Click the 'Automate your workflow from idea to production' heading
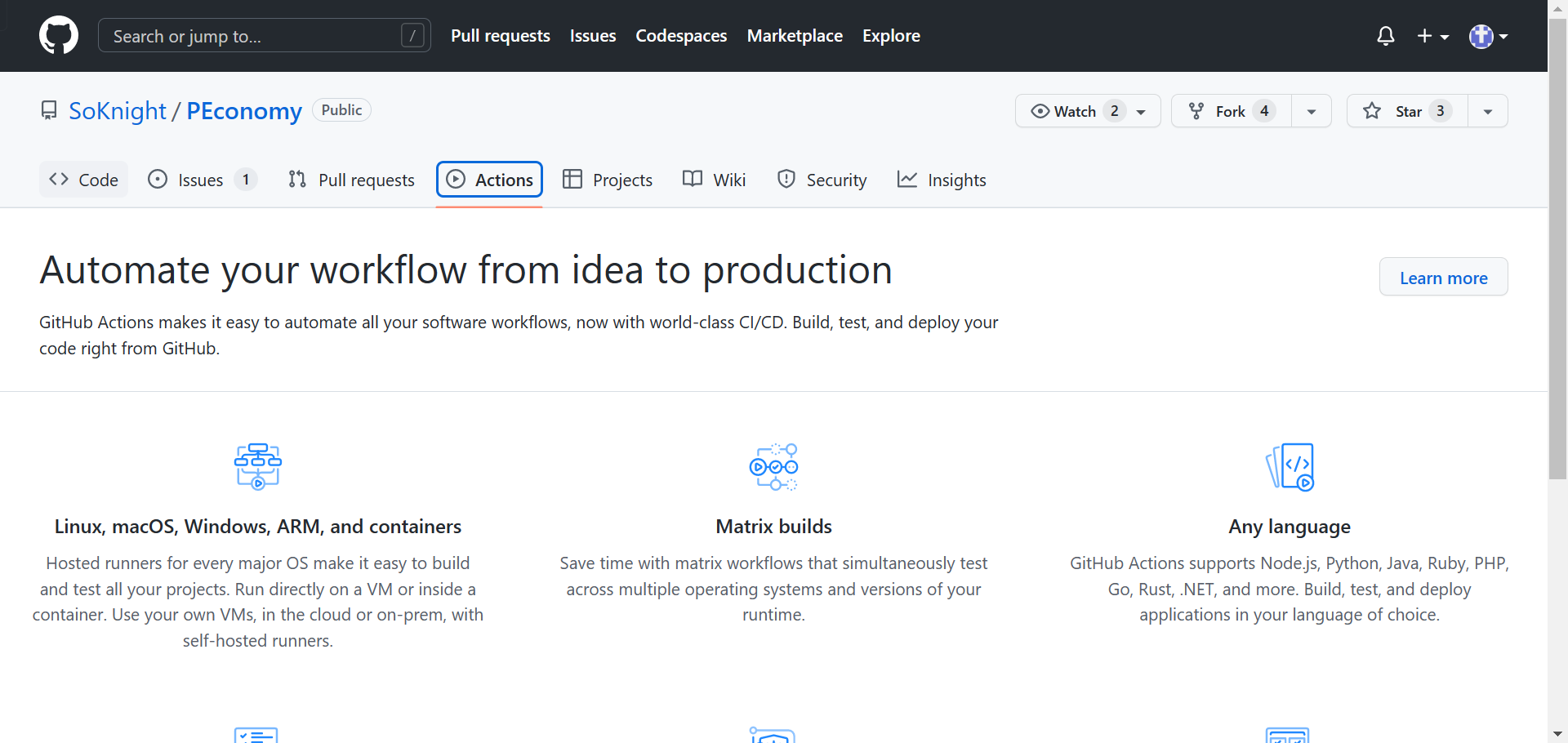 coord(465,270)
